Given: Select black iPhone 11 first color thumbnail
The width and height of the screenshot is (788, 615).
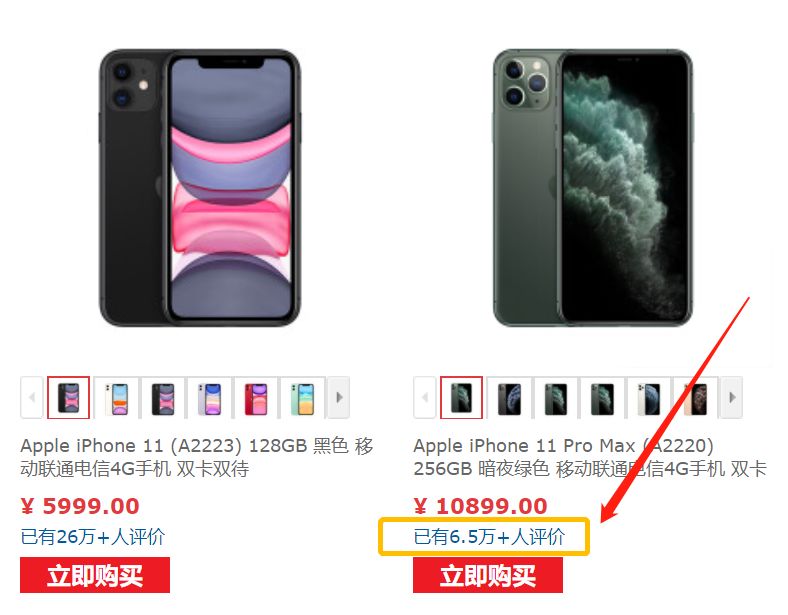Looking at the screenshot, I should (x=68, y=397).
